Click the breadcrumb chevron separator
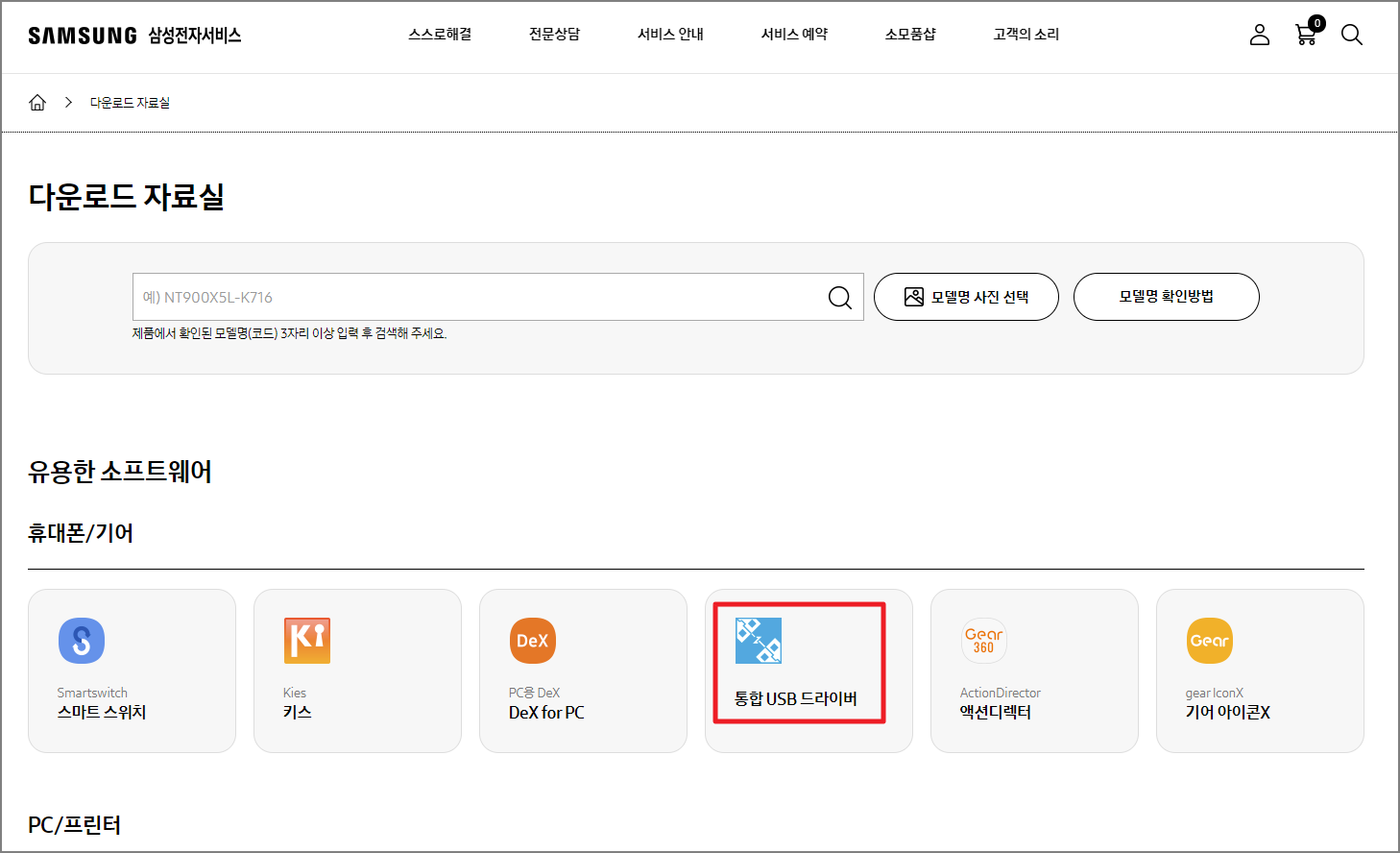 [x=68, y=103]
